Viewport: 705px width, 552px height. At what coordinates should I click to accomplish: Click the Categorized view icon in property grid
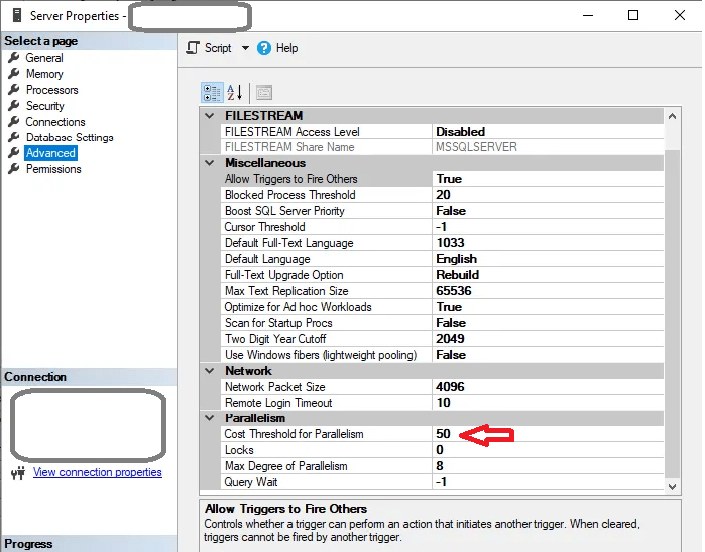pyautogui.click(x=212, y=92)
